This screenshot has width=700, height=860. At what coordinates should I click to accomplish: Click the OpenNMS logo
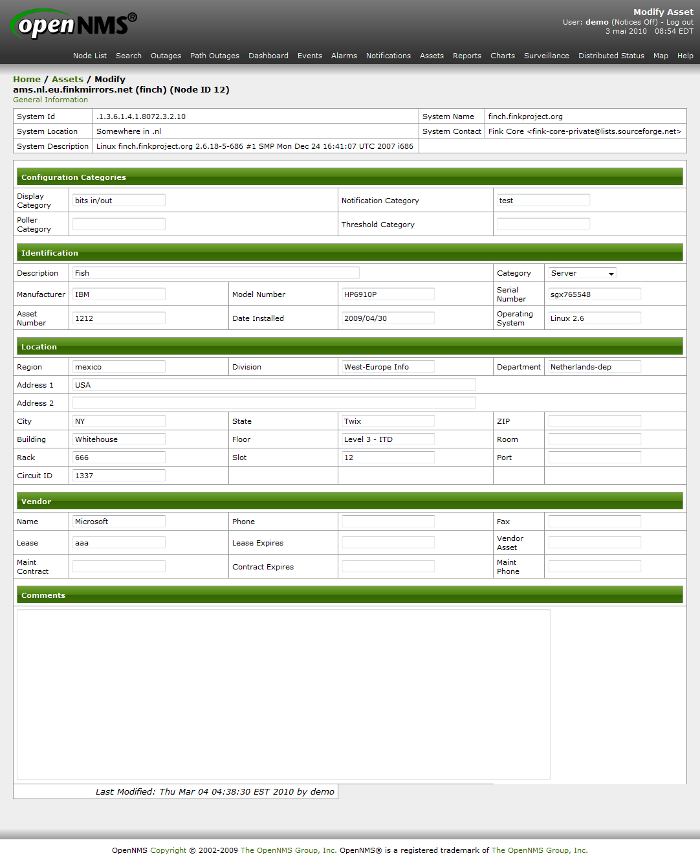click(x=75, y=27)
